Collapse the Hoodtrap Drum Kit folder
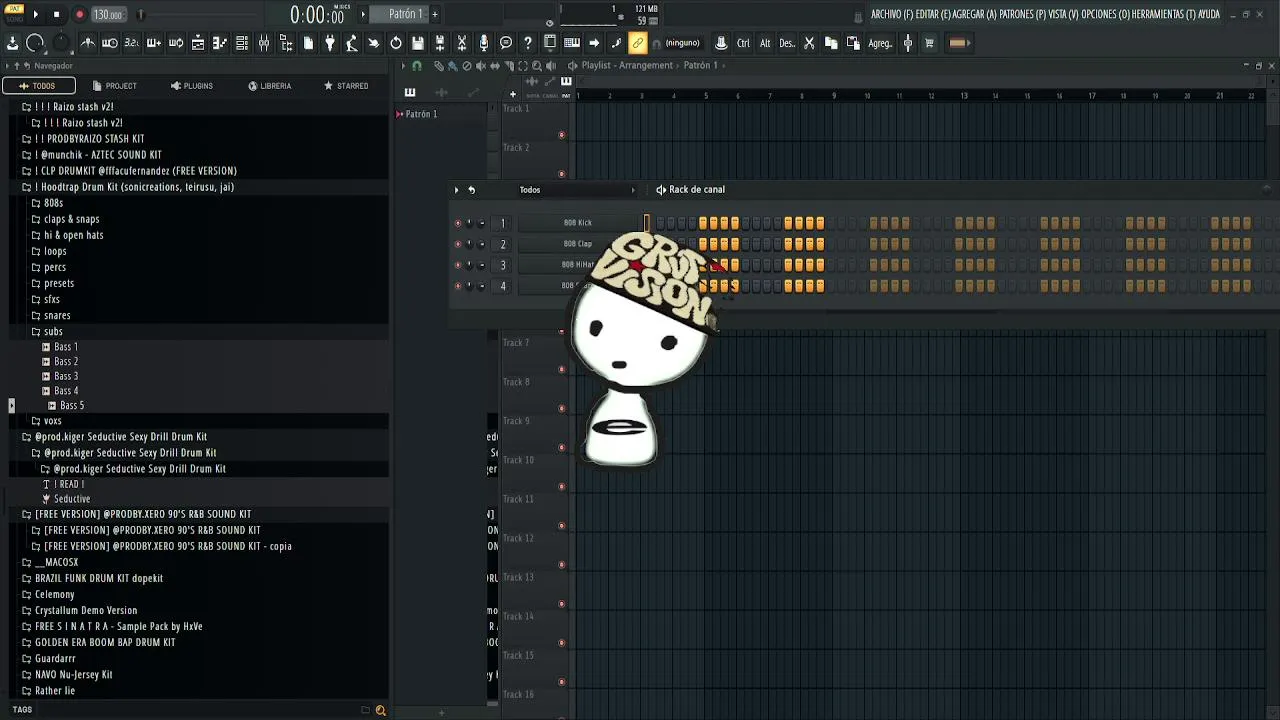Screen dimensions: 1280x720 click(x=26, y=187)
